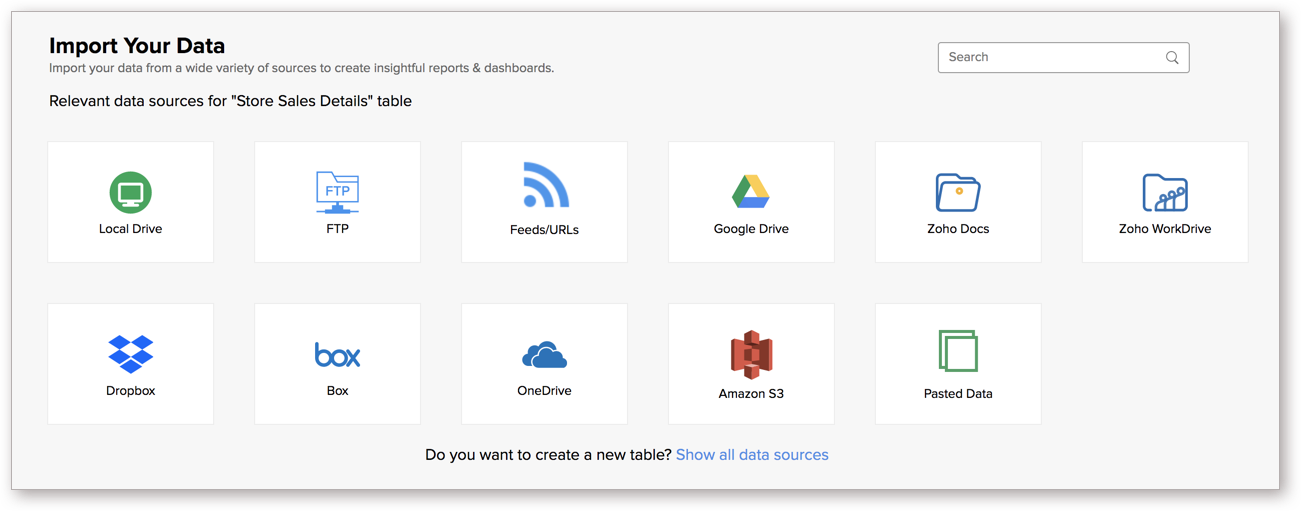1301x511 pixels.
Task: Click the FTP label text
Action: pyautogui.click(x=337, y=229)
